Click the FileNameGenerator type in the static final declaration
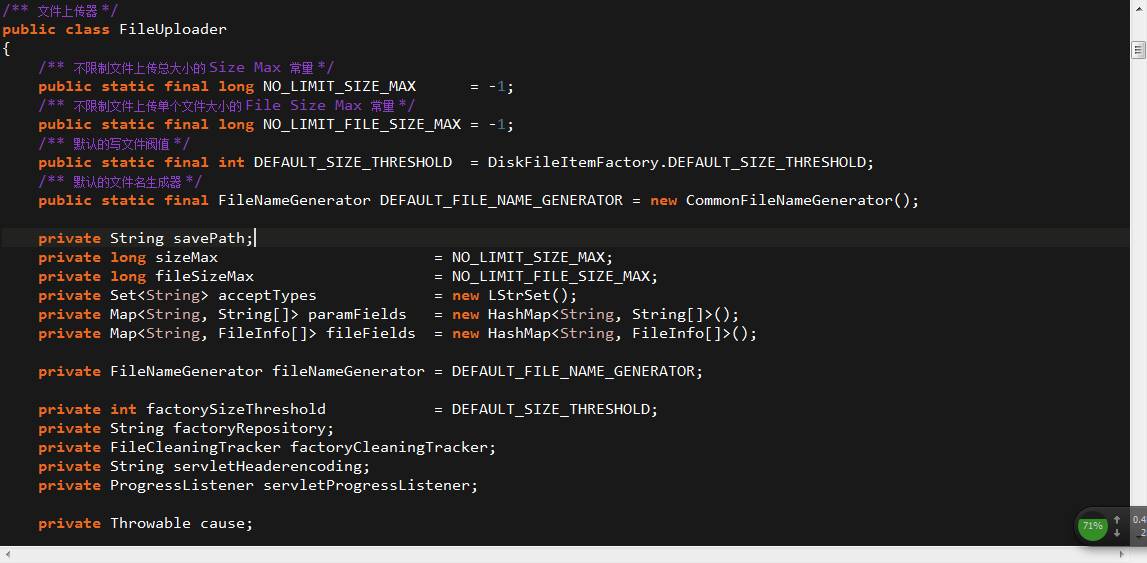Image resolution: width=1147 pixels, height=563 pixels. click(294, 200)
